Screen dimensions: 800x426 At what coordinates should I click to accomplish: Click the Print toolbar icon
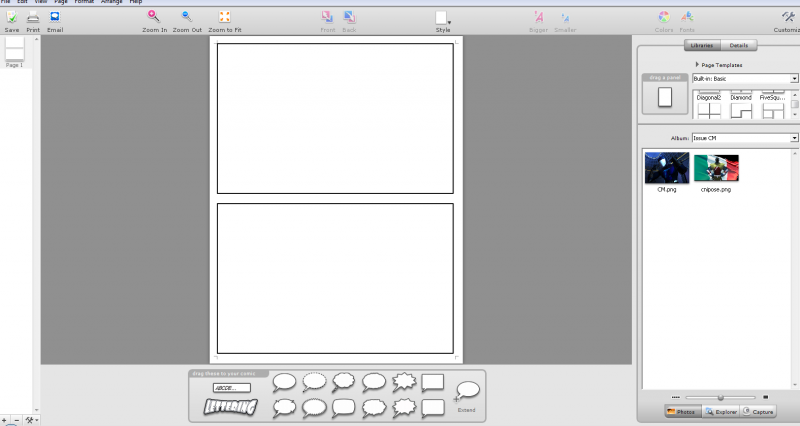coord(33,18)
